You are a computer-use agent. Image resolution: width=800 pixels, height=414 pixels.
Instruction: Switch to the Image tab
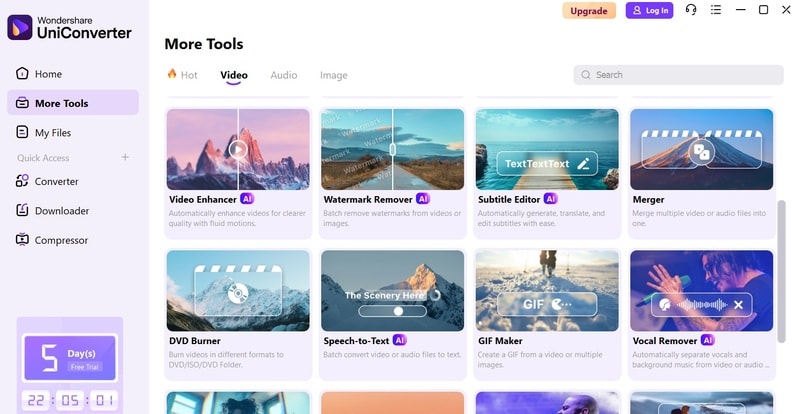point(334,75)
